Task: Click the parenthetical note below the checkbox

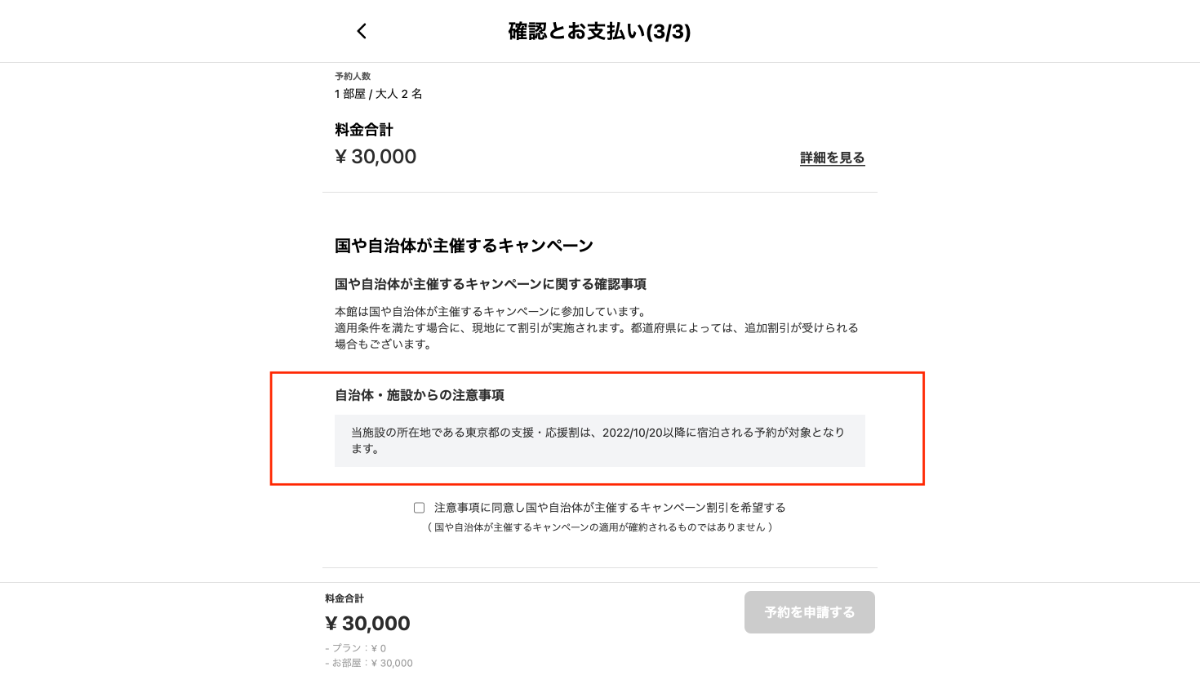Action: [x=599, y=527]
